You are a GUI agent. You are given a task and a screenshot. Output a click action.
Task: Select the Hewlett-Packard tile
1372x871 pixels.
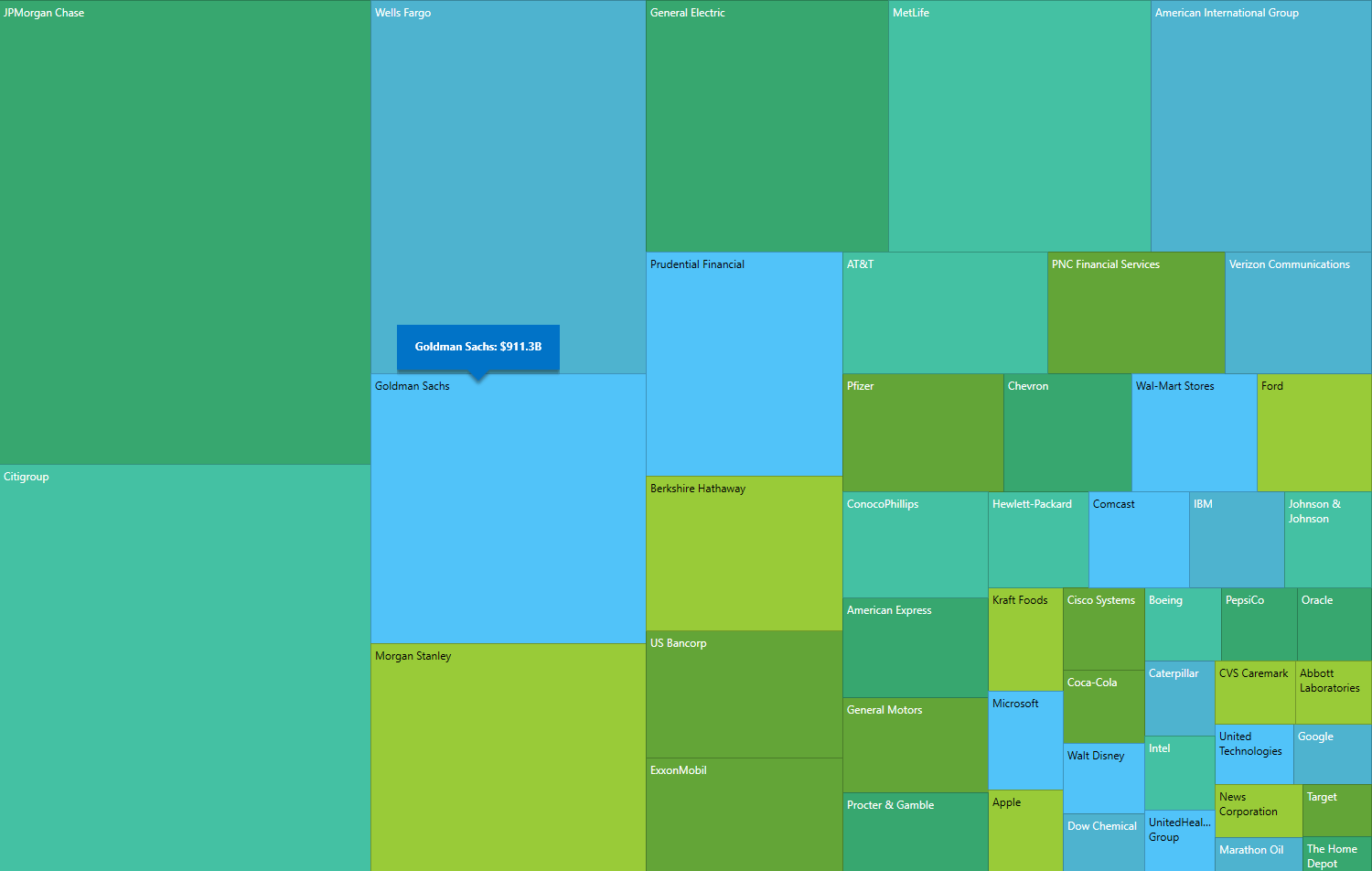[x=1038, y=540]
